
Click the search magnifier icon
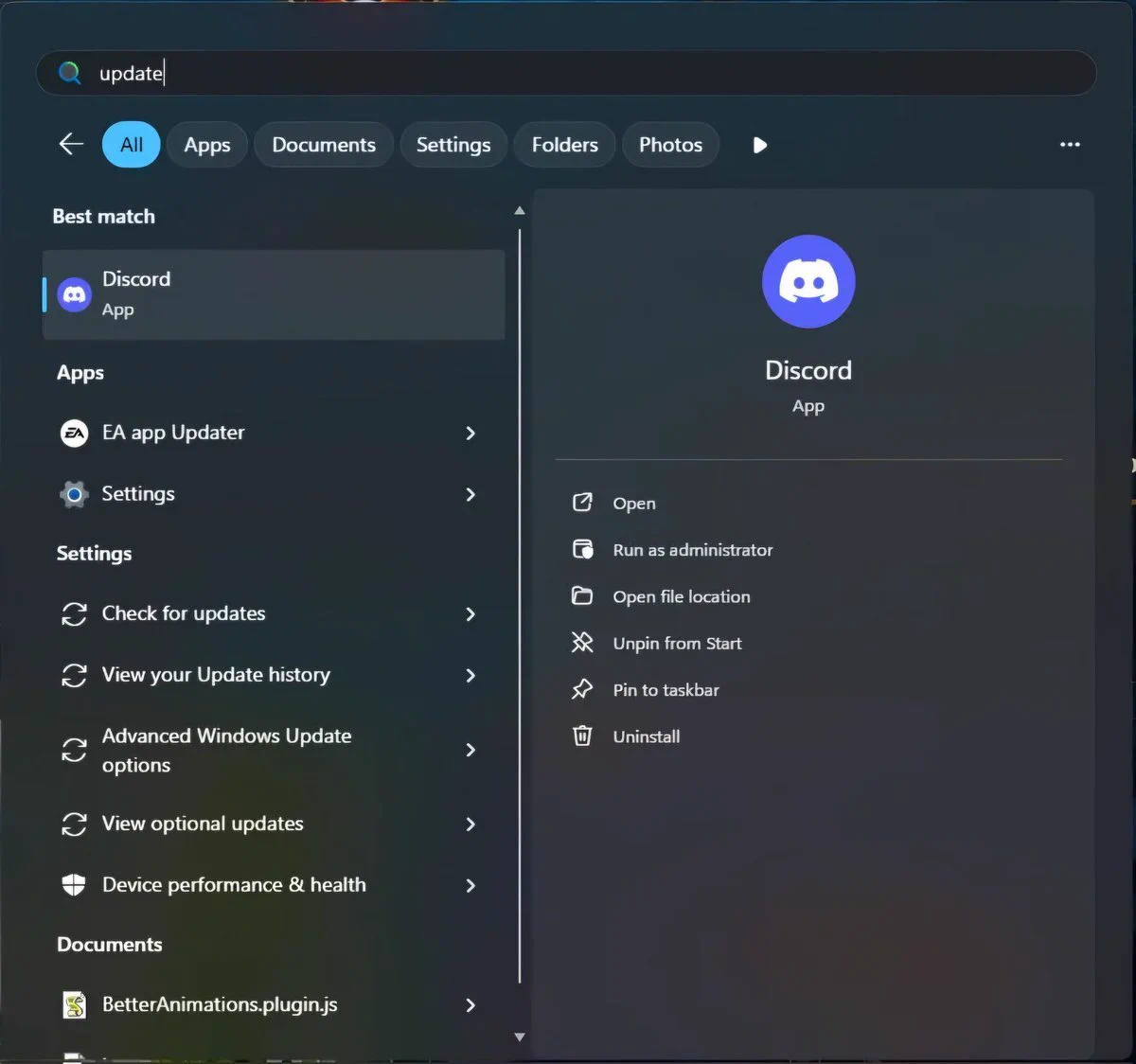click(70, 73)
